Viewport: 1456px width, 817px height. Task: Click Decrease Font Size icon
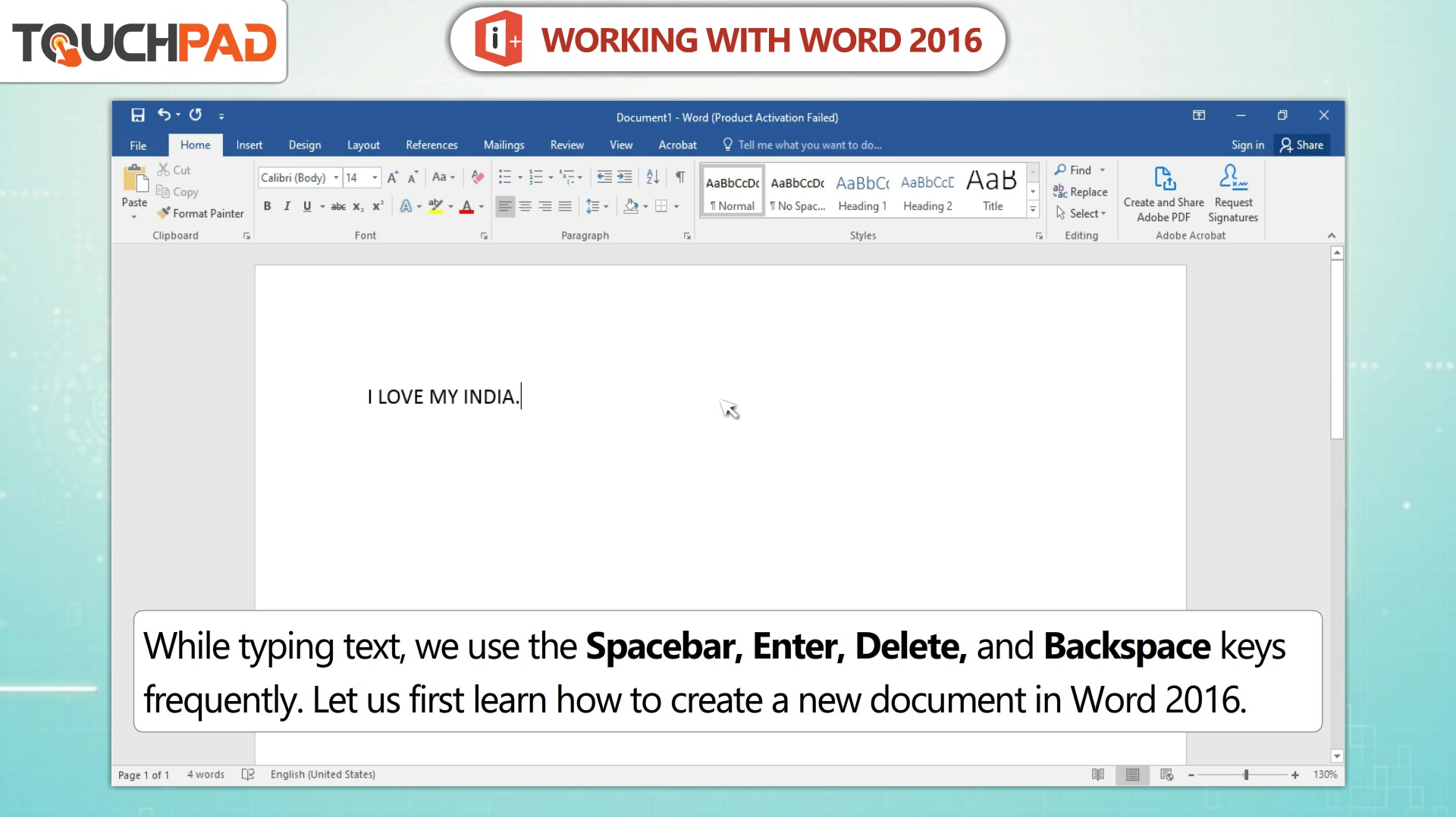[x=413, y=177]
